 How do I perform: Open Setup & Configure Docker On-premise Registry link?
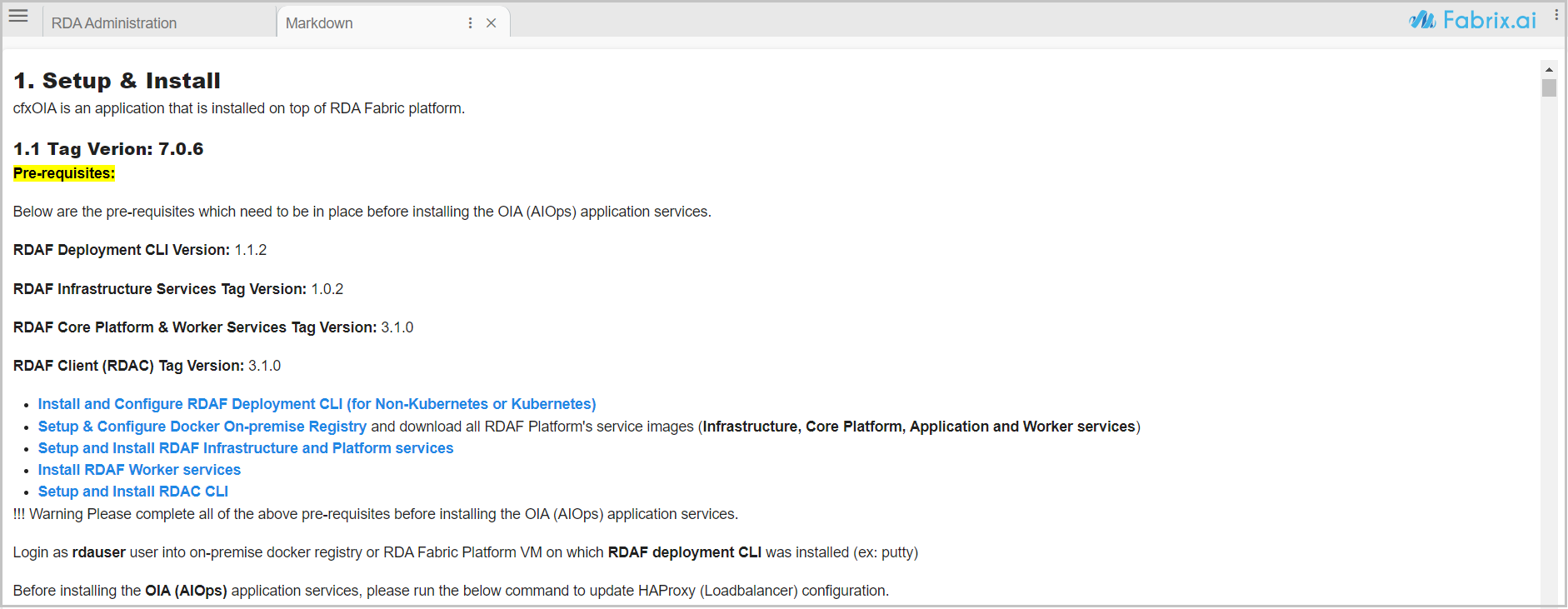coord(202,427)
